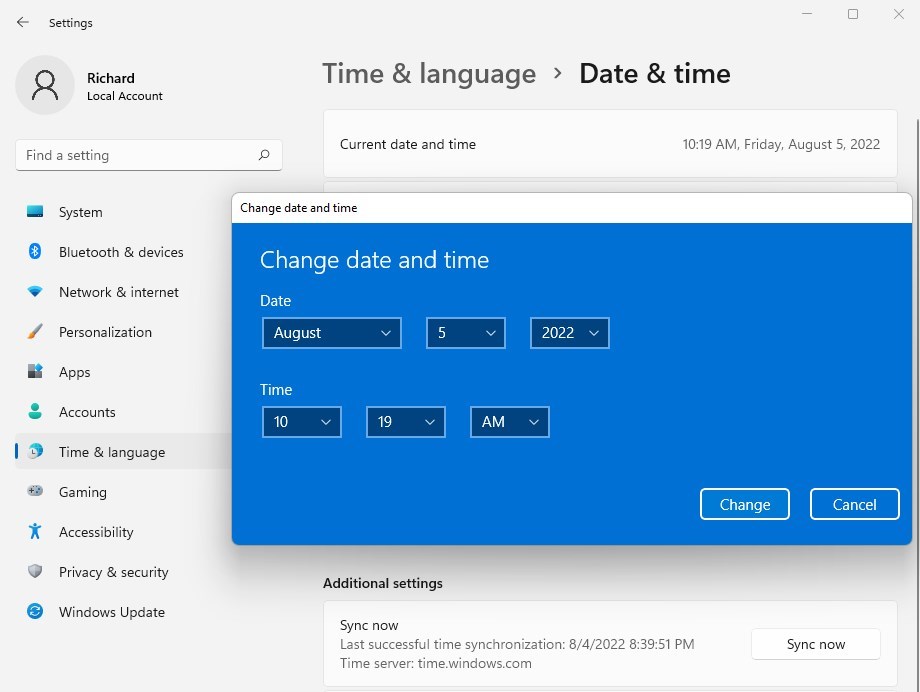
Task: Open Accounts using its person icon
Action: [x=35, y=412]
